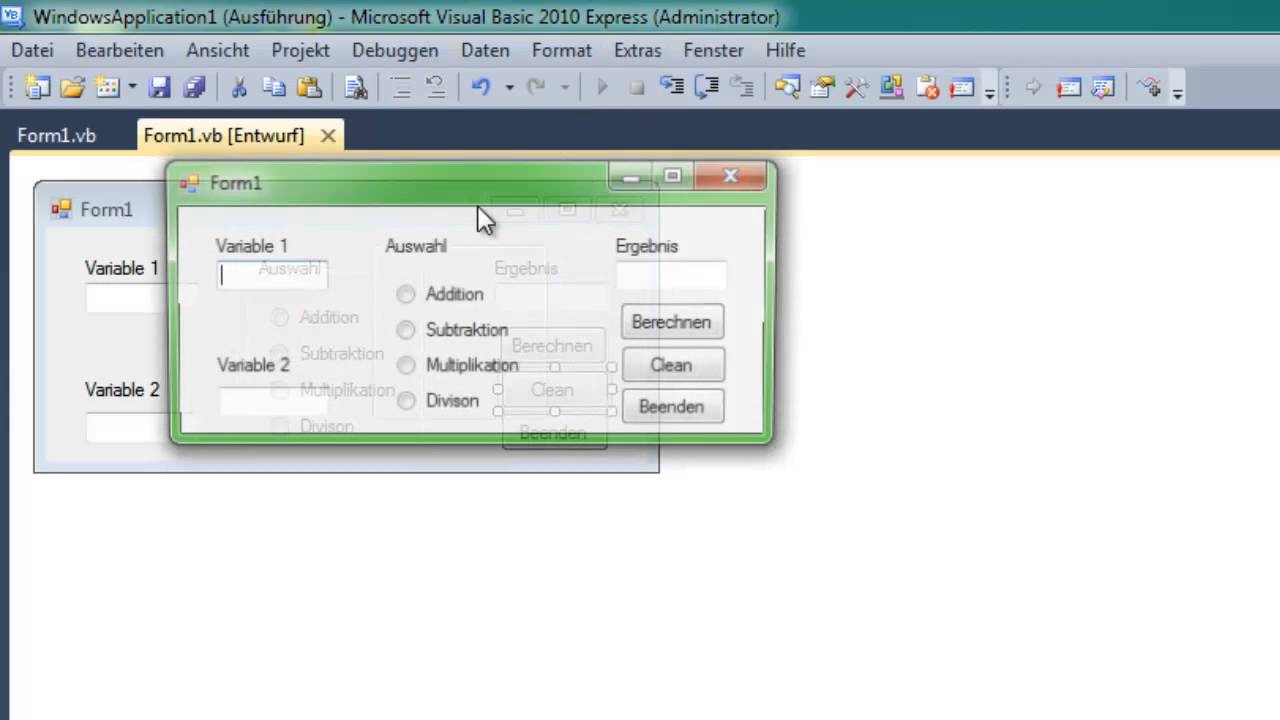The height and width of the screenshot is (720, 1280).
Task: Open the Hilfe menu
Action: point(785,50)
